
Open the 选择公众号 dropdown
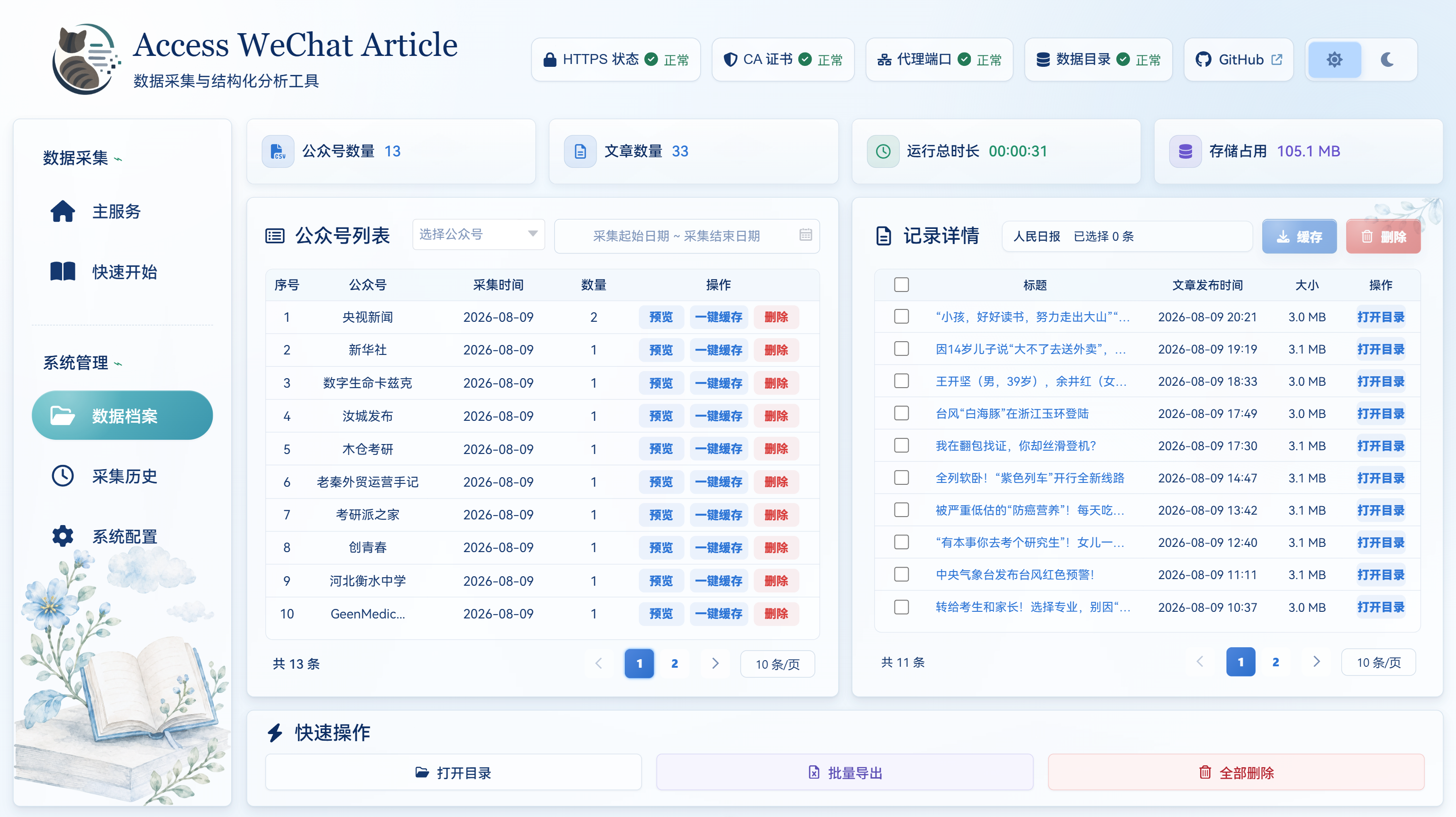pyautogui.click(x=478, y=234)
